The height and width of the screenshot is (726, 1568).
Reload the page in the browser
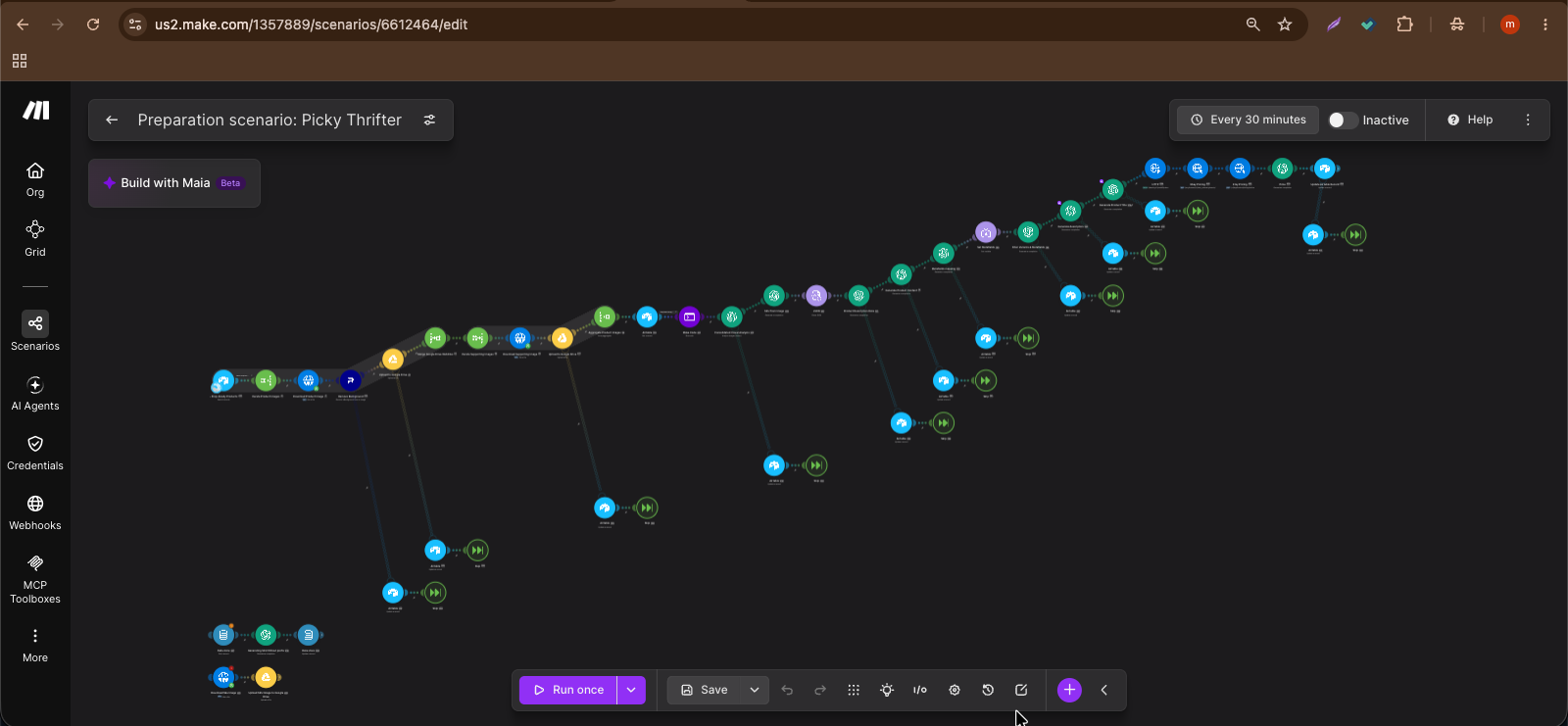[93, 24]
